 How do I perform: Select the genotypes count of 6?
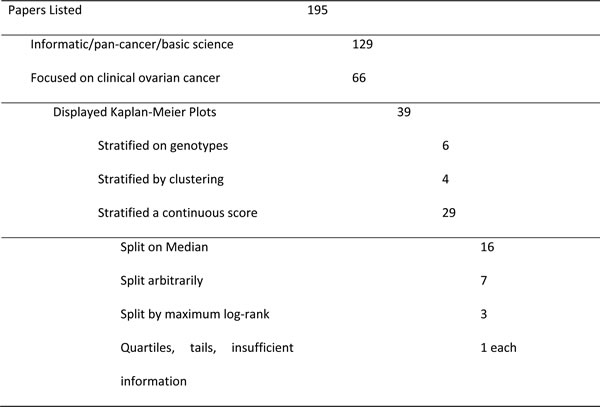pos(445,146)
